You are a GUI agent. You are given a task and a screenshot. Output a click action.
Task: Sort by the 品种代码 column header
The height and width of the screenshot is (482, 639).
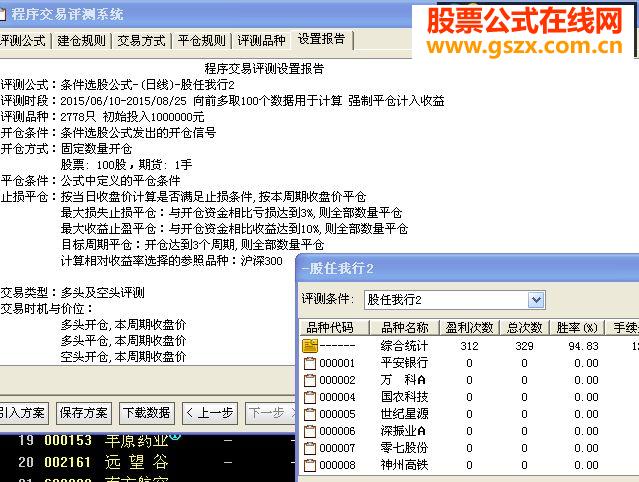pyautogui.click(x=334, y=328)
